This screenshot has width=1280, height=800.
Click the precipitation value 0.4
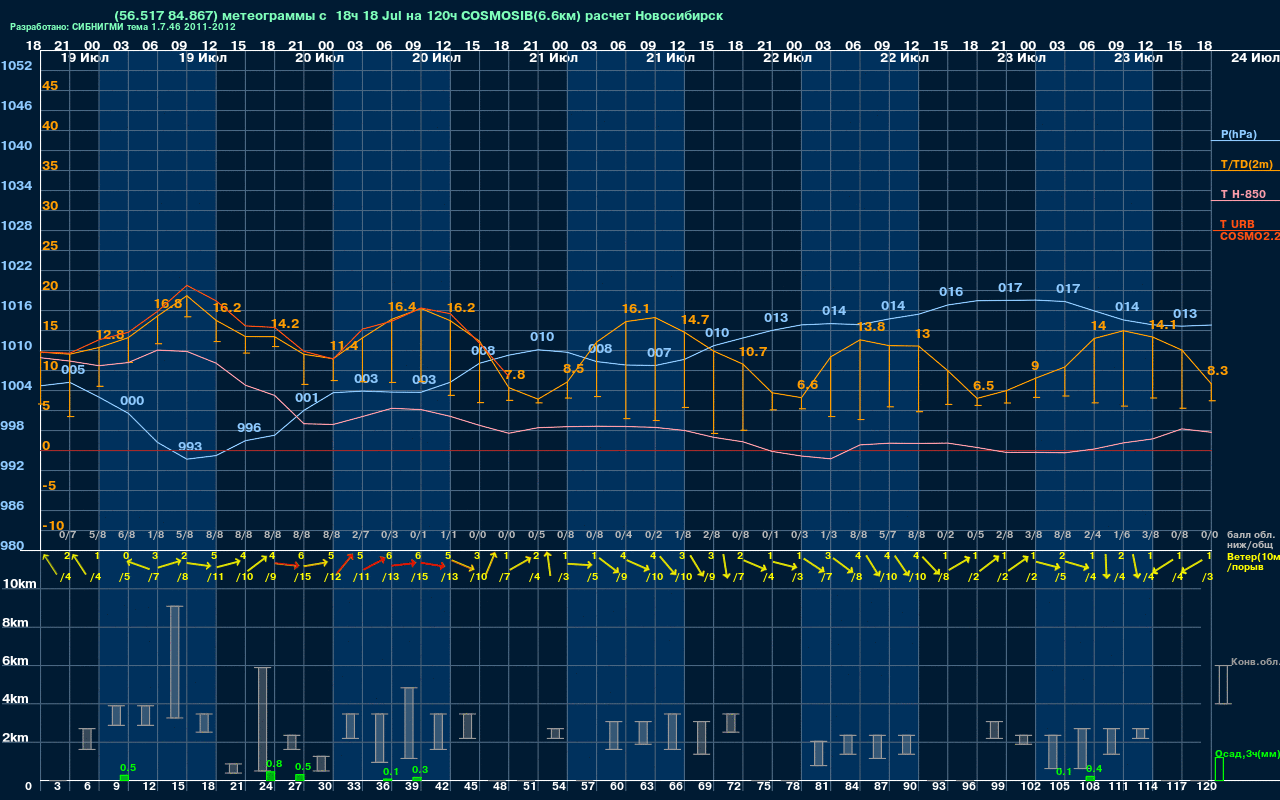(1094, 768)
